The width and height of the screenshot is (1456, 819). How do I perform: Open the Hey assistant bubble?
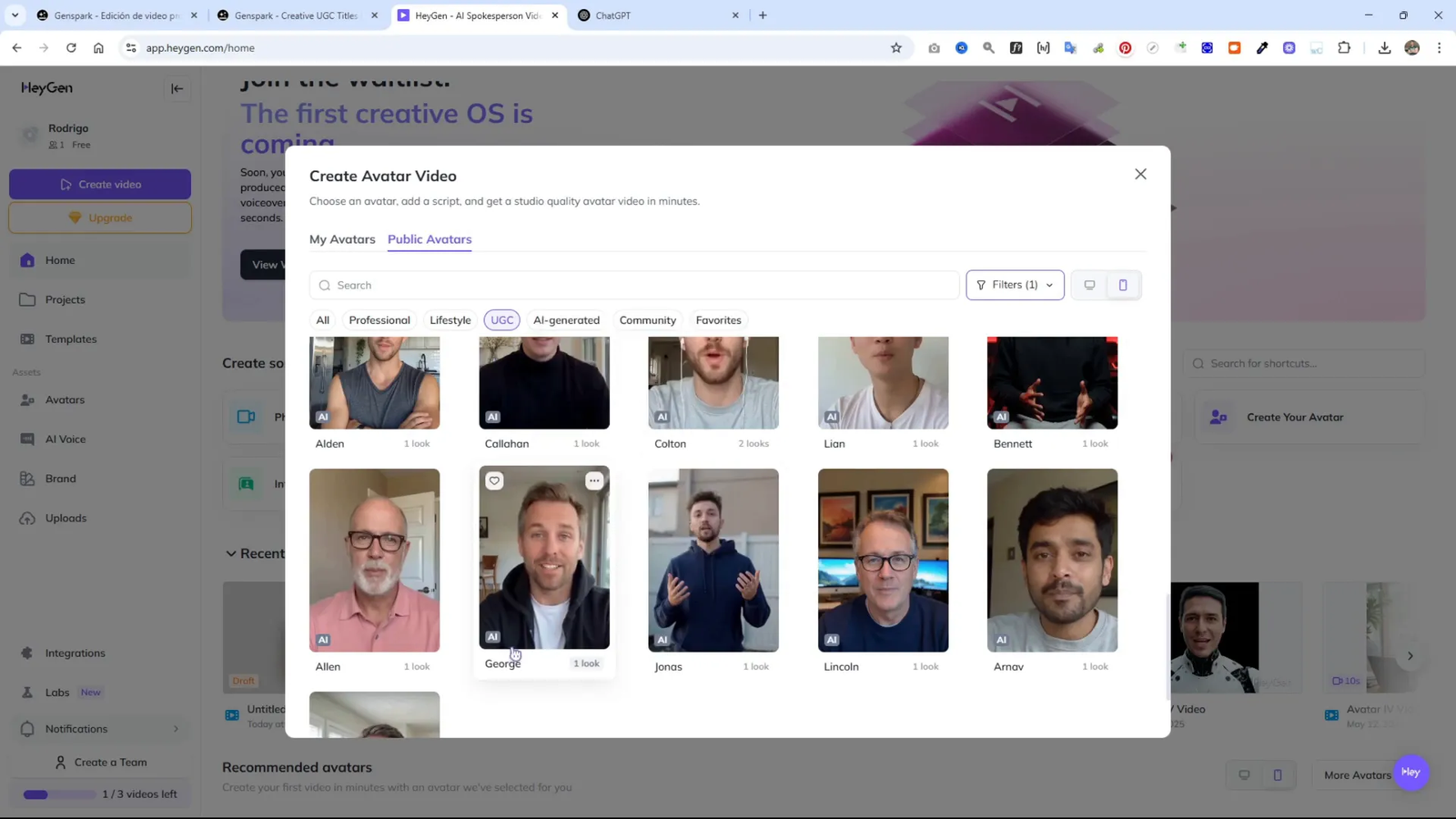(x=1410, y=772)
